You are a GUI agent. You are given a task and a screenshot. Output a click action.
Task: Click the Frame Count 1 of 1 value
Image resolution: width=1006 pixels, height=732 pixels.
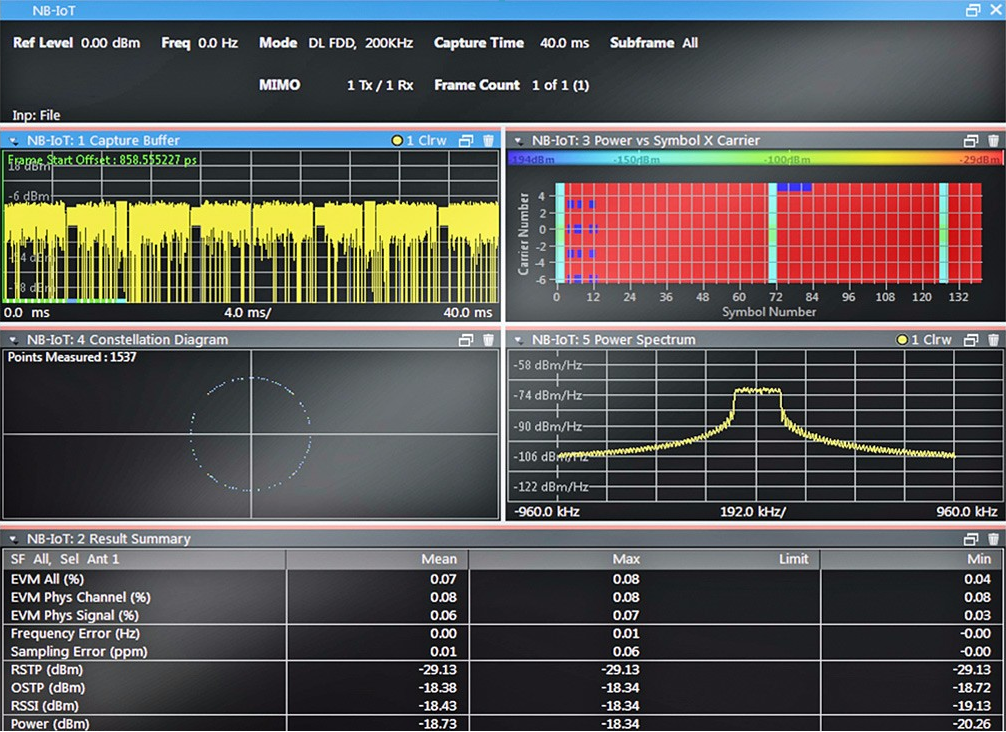pos(511,85)
